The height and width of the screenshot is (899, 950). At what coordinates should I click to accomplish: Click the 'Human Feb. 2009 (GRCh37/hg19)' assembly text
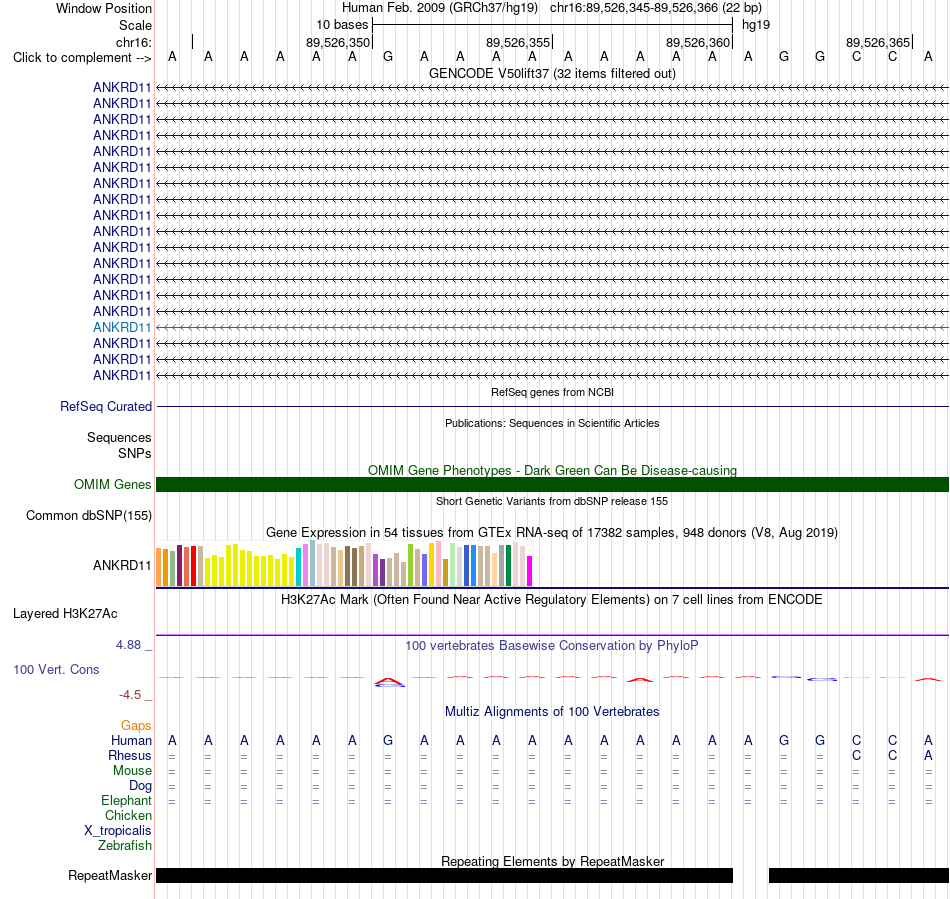point(440,8)
